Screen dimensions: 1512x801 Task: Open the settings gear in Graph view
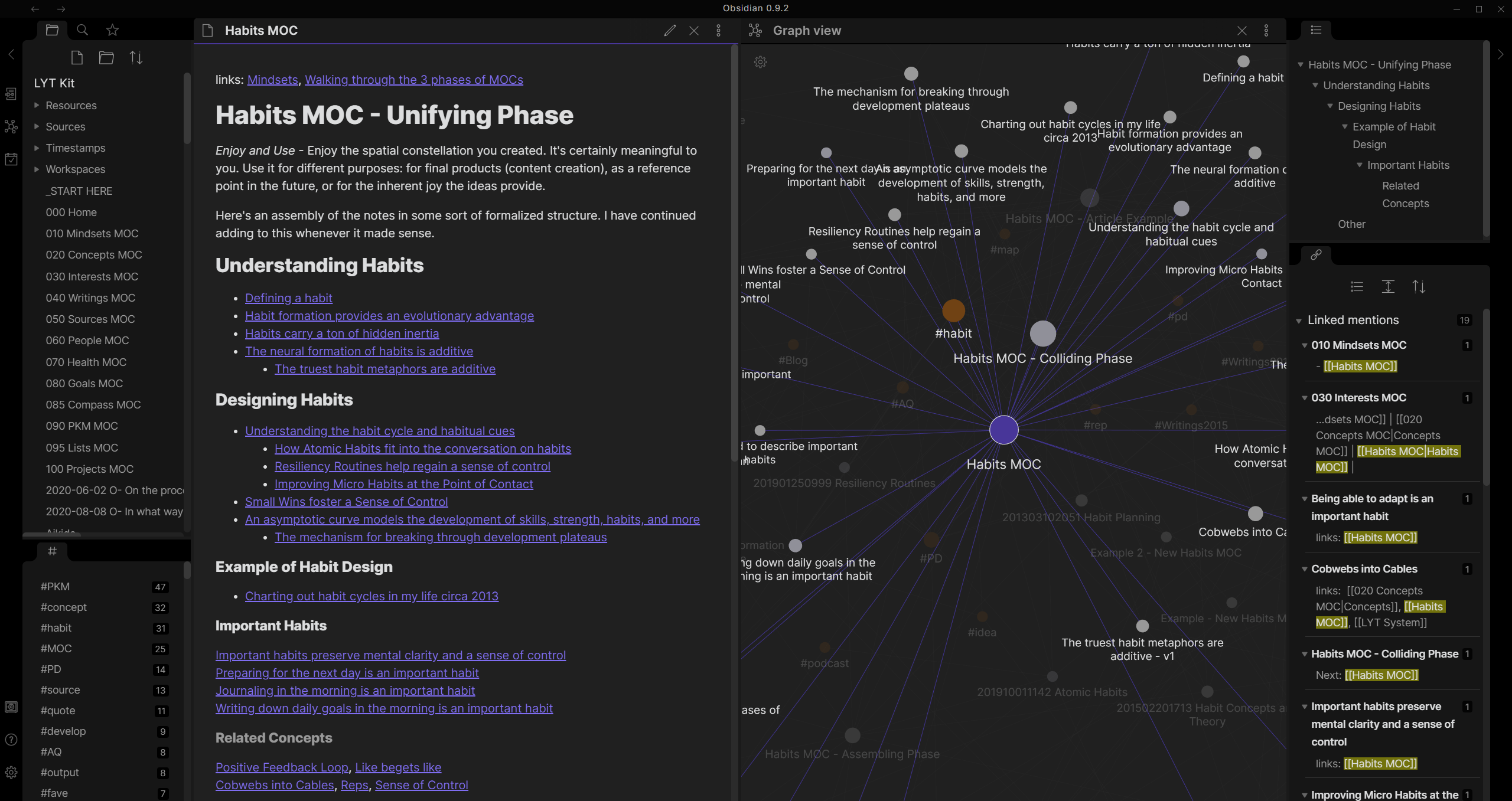point(760,62)
